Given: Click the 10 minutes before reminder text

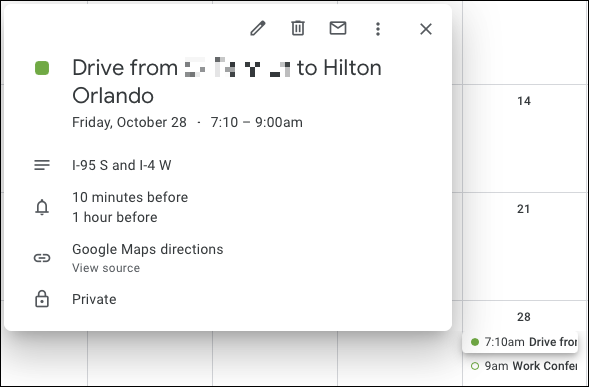Looking at the screenshot, I should [x=130, y=197].
